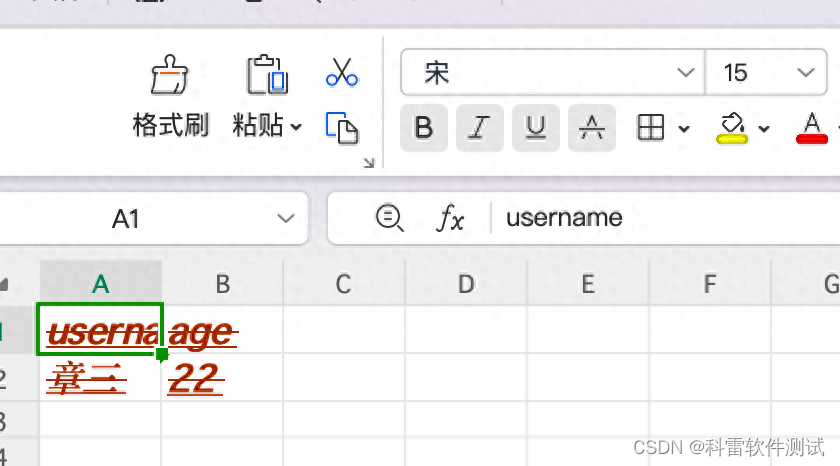Select column A header
This screenshot has height=466, width=840.
click(x=101, y=283)
